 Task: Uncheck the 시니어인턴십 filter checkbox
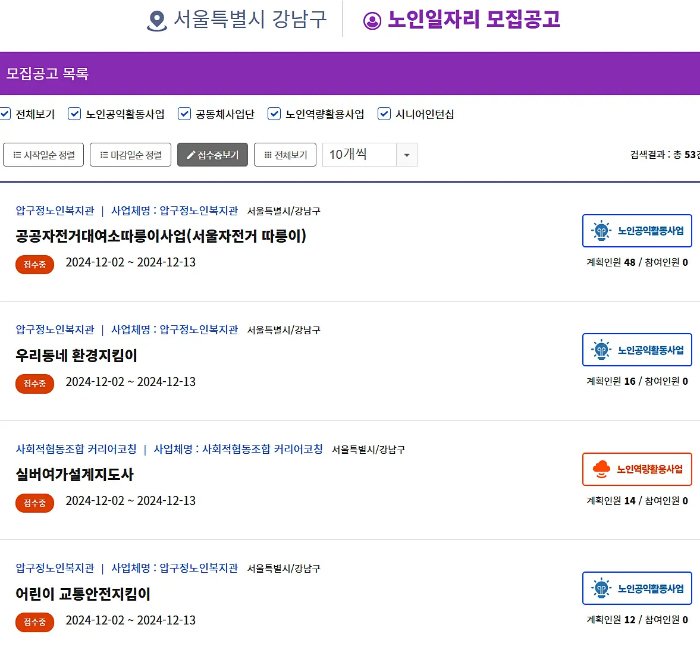[384, 114]
